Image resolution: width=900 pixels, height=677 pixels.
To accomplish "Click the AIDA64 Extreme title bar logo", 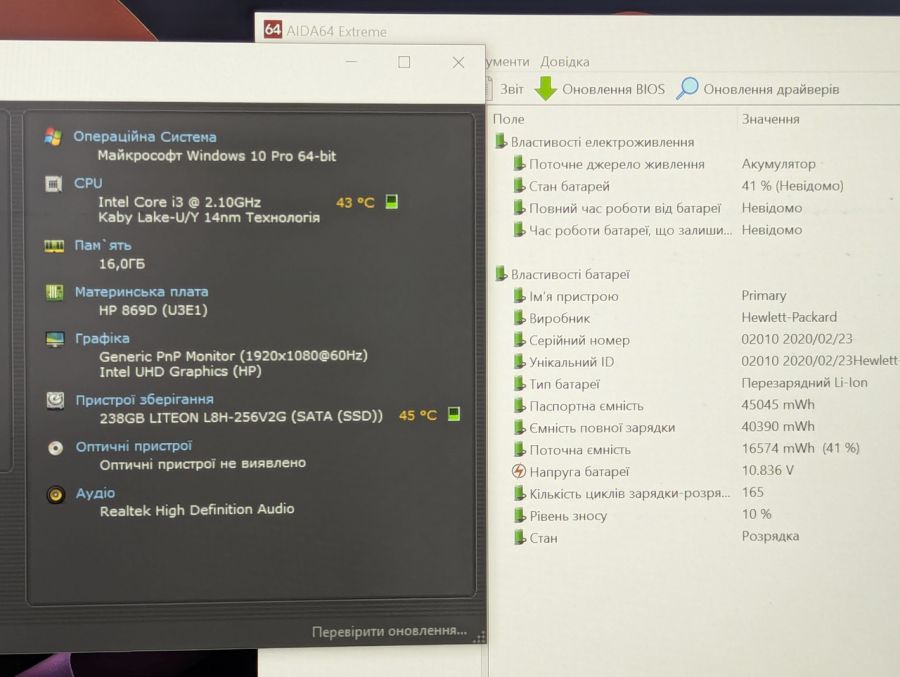I will pos(273,29).
